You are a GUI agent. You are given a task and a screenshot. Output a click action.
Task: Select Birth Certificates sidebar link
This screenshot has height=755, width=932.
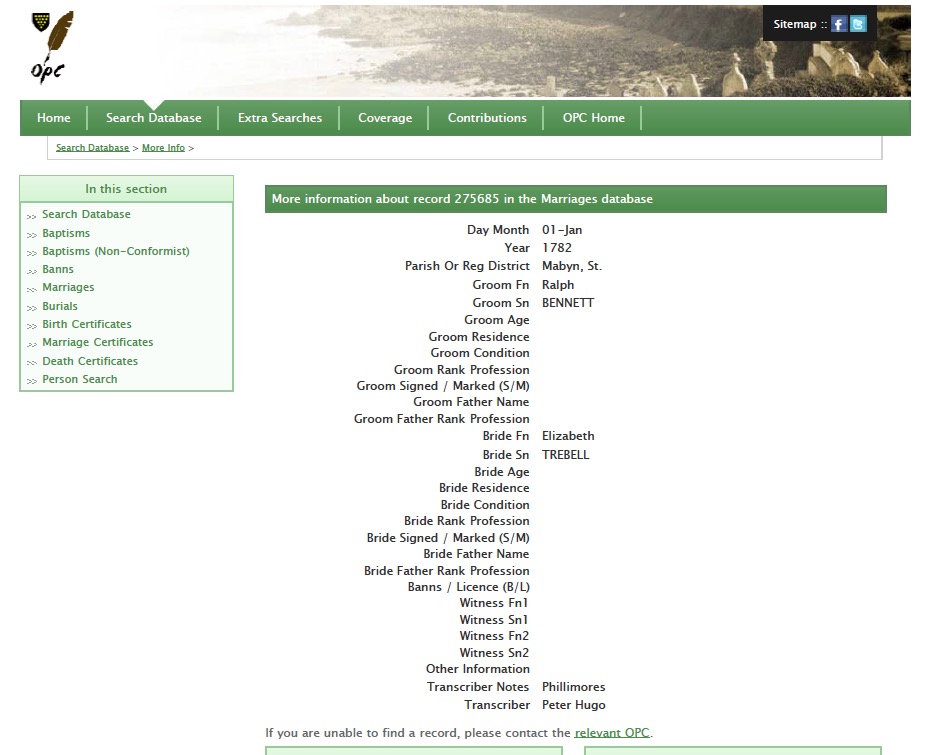[87, 324]
